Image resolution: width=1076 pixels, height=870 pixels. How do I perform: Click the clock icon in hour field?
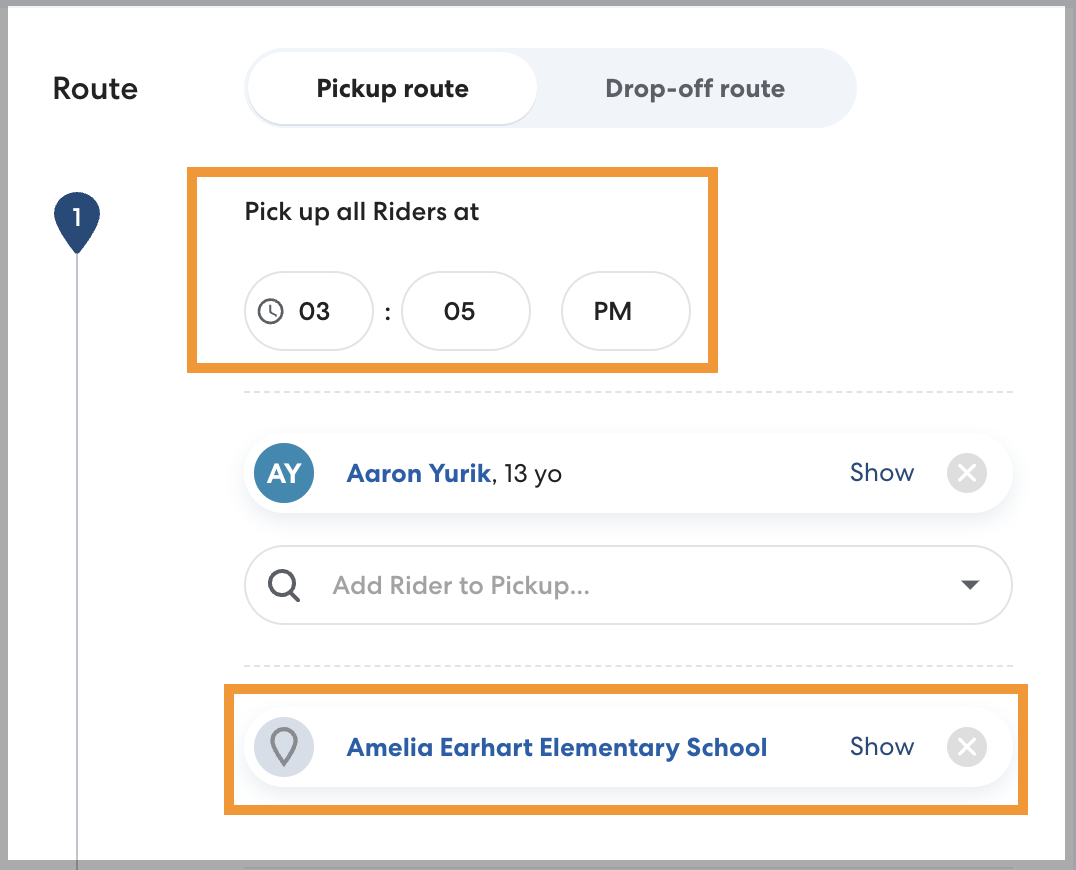click(x=271, y=311)
